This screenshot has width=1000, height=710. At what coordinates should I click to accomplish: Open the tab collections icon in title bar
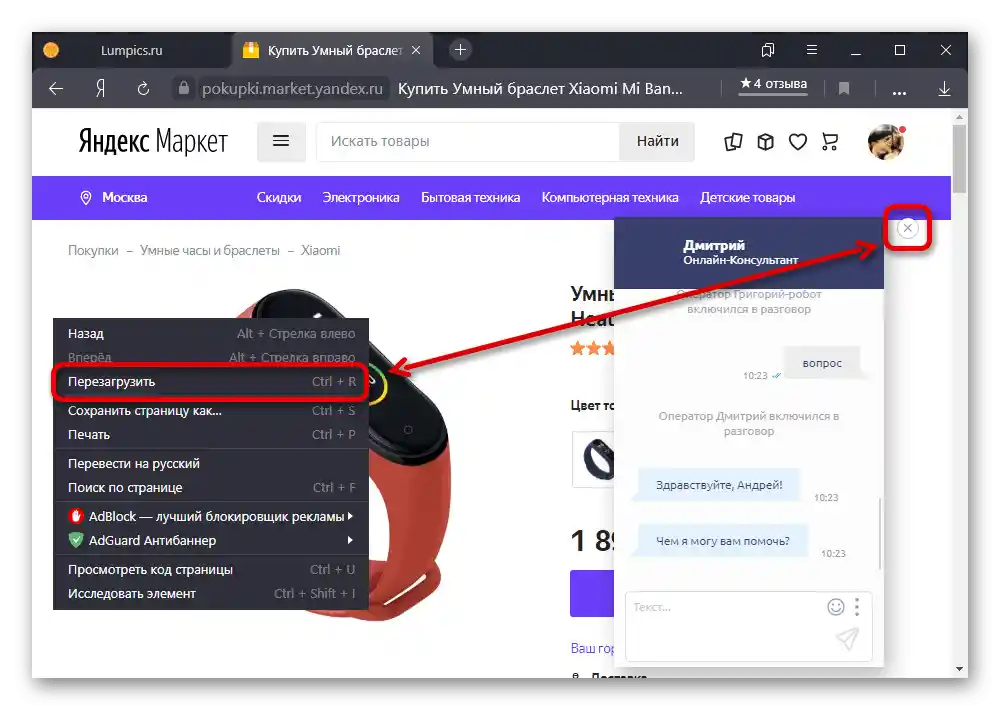[768, 50]
